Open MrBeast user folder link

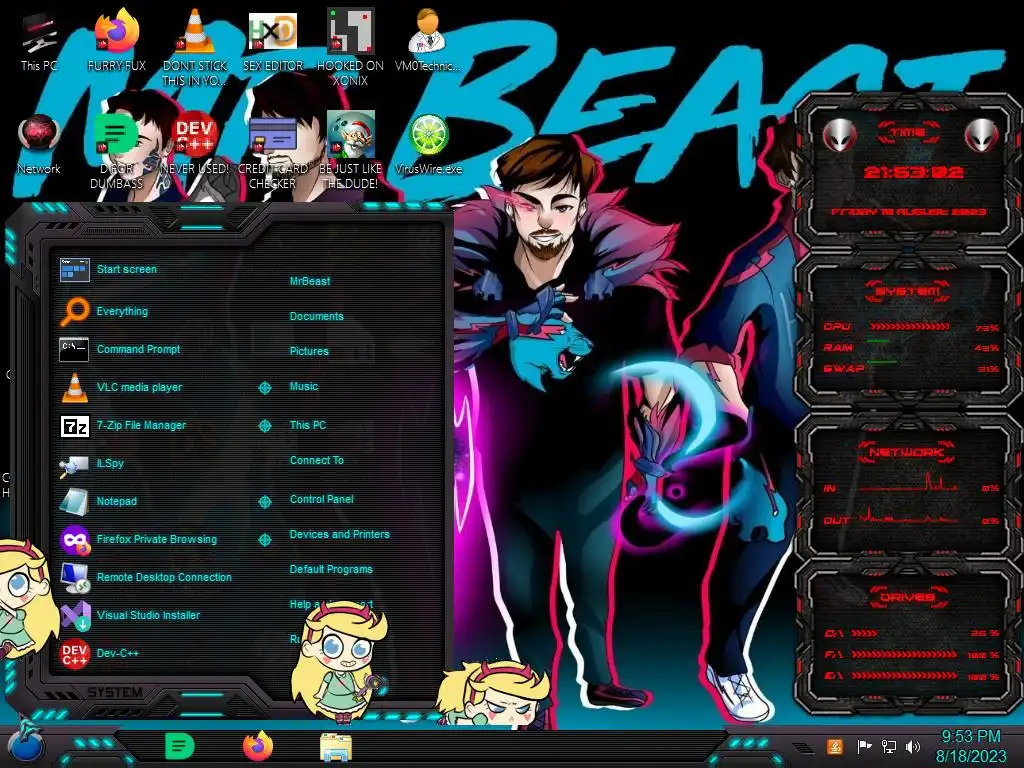[x=310, y=281]
